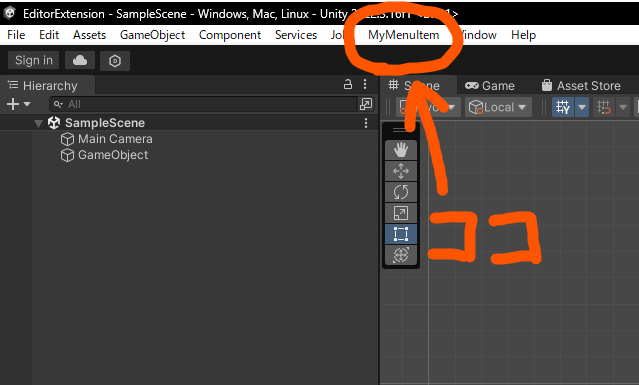Switch to the Asset Store tab
The height and width of the screenshot is (385, 639).
pyautogui.click(x=581, y=86)
